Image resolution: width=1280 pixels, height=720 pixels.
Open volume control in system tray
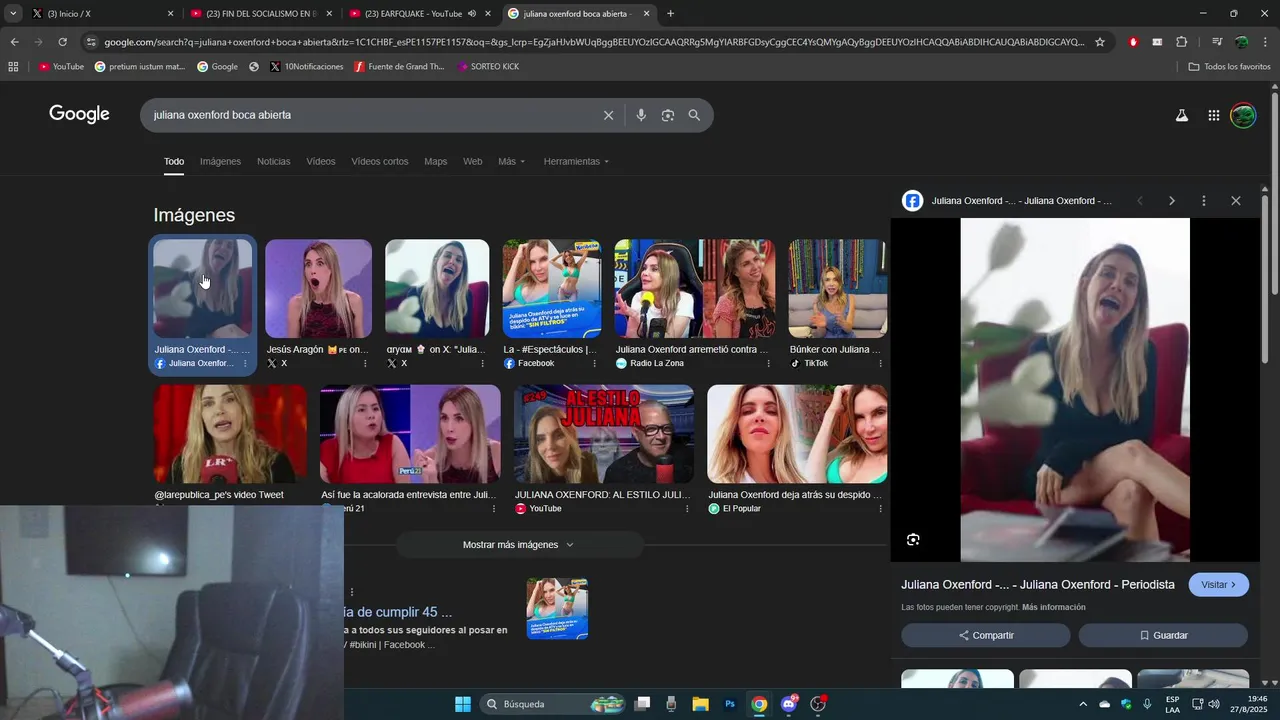click(x=1214, y=704)
